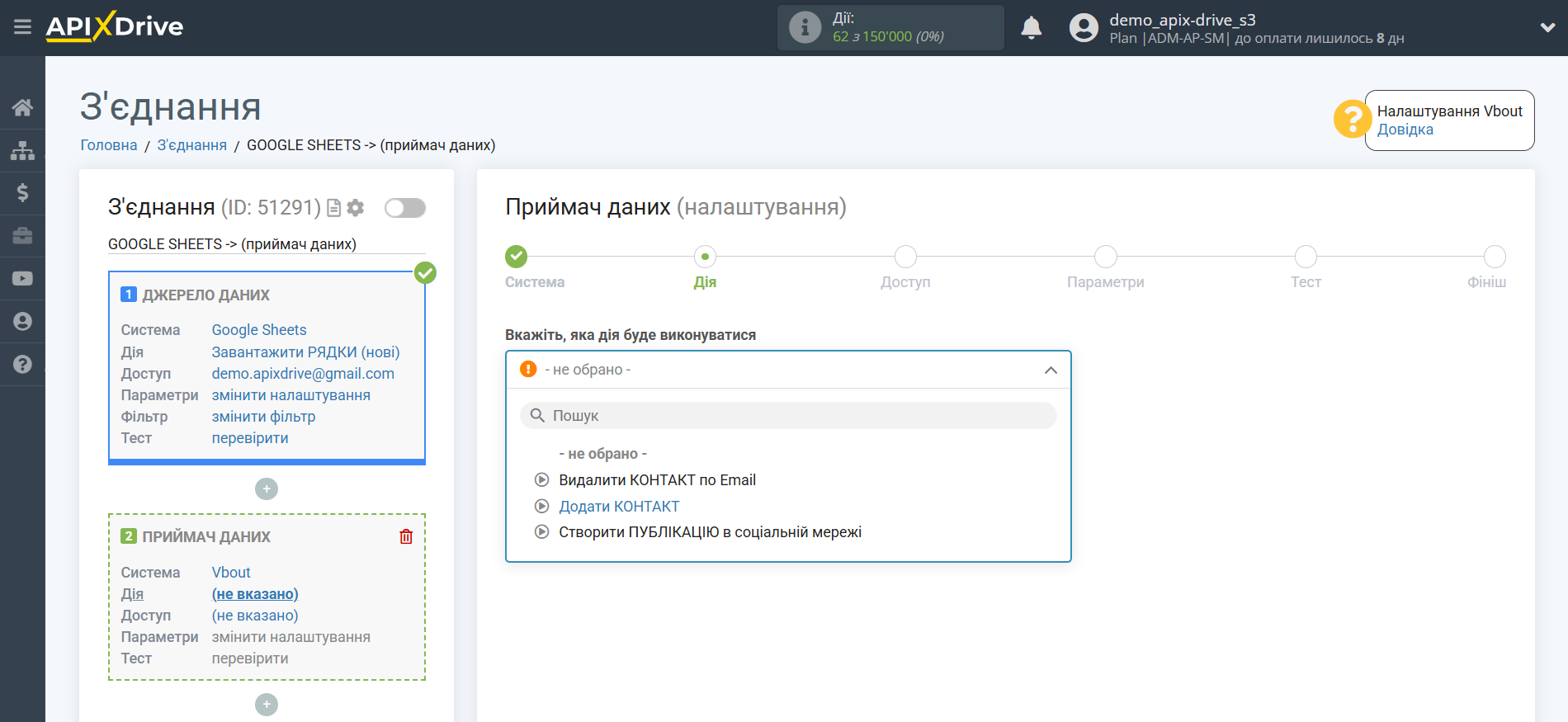Click the green check on data source
Image resolution: width=1568 pixels, height=722 pixels.
pyautogui.click(x=425, y=272)
